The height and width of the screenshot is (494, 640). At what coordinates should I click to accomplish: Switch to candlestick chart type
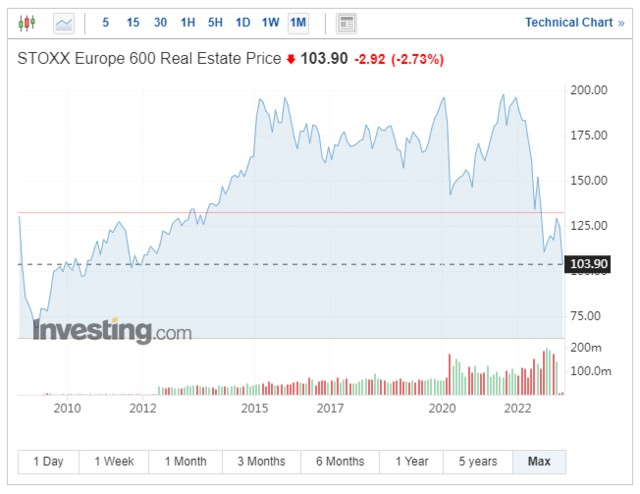pos(28,22)
